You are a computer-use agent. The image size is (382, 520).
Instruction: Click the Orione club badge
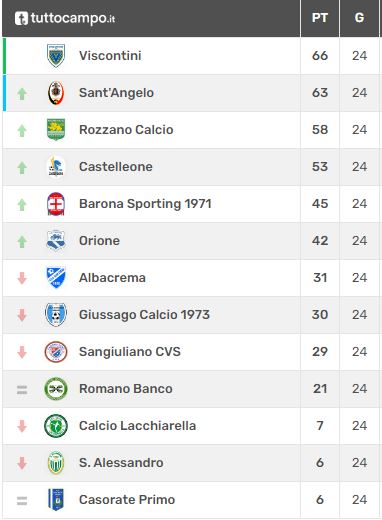[x=56, y=240]
